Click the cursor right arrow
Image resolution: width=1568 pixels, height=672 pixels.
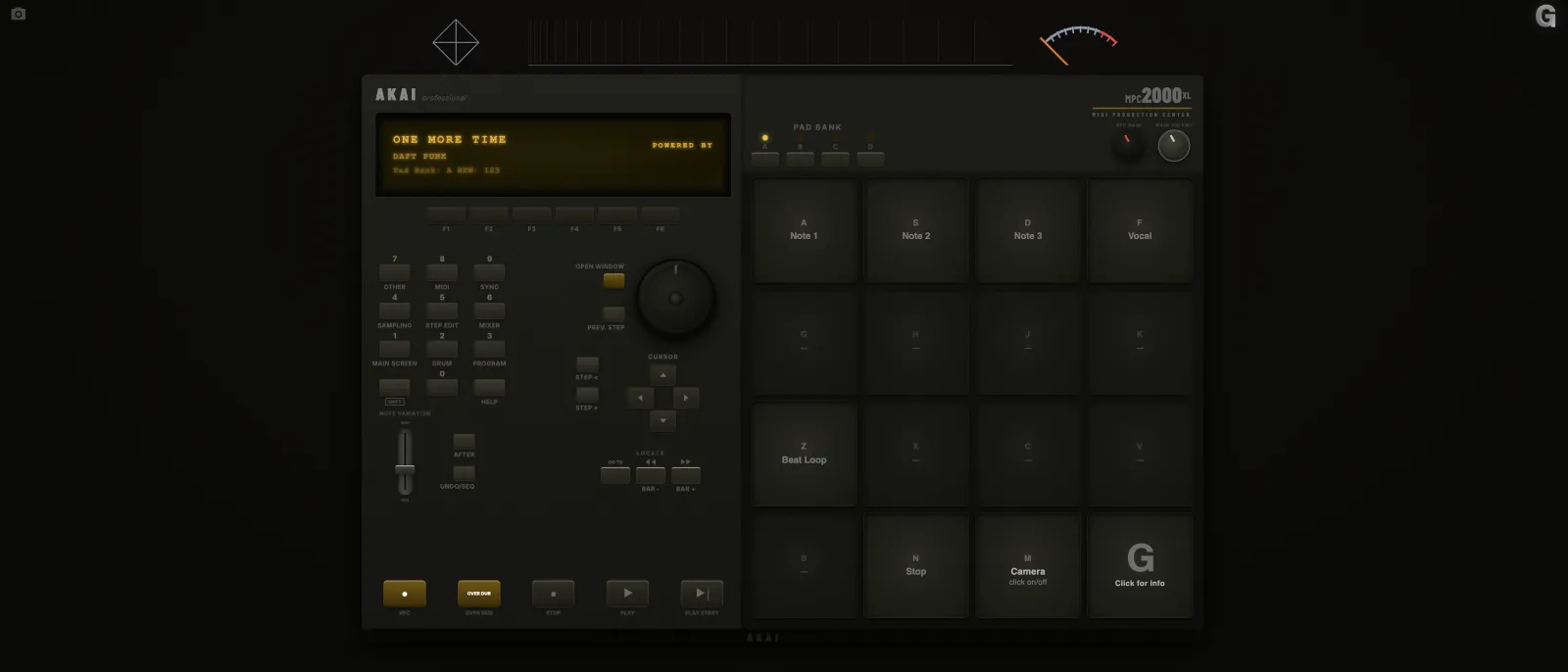(686, 398)
